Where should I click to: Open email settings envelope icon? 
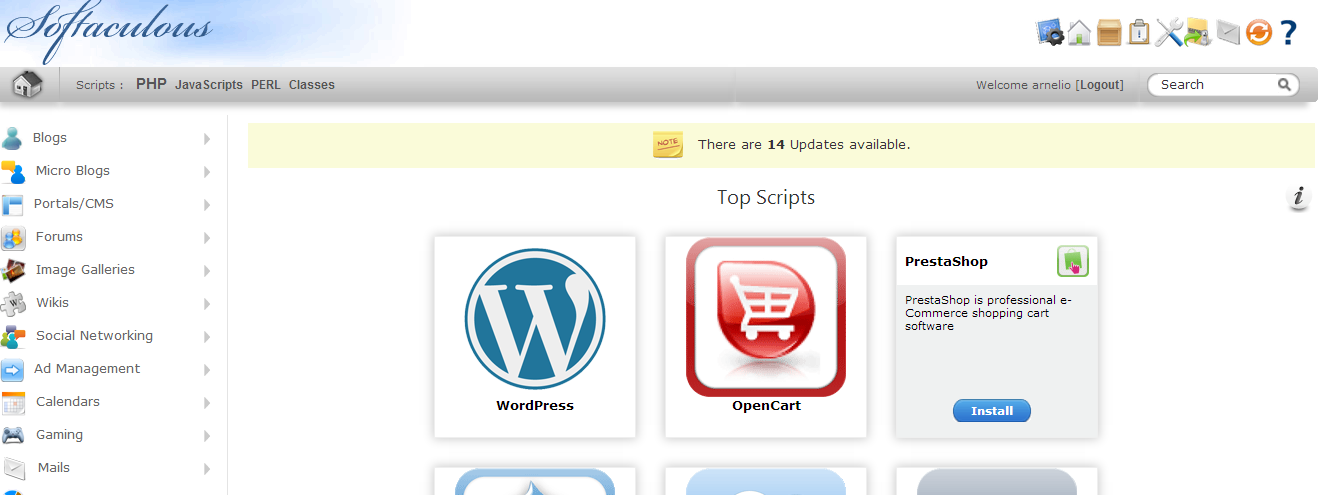pyautogui.click(x=1228, y=32)
